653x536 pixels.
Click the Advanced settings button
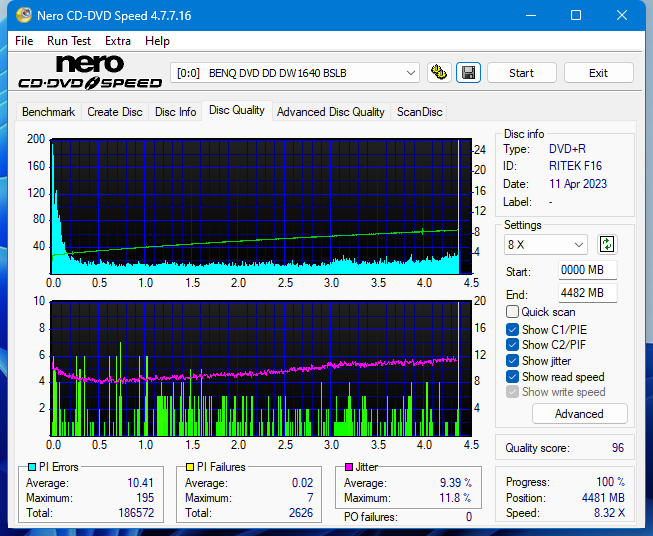point(579,413)
